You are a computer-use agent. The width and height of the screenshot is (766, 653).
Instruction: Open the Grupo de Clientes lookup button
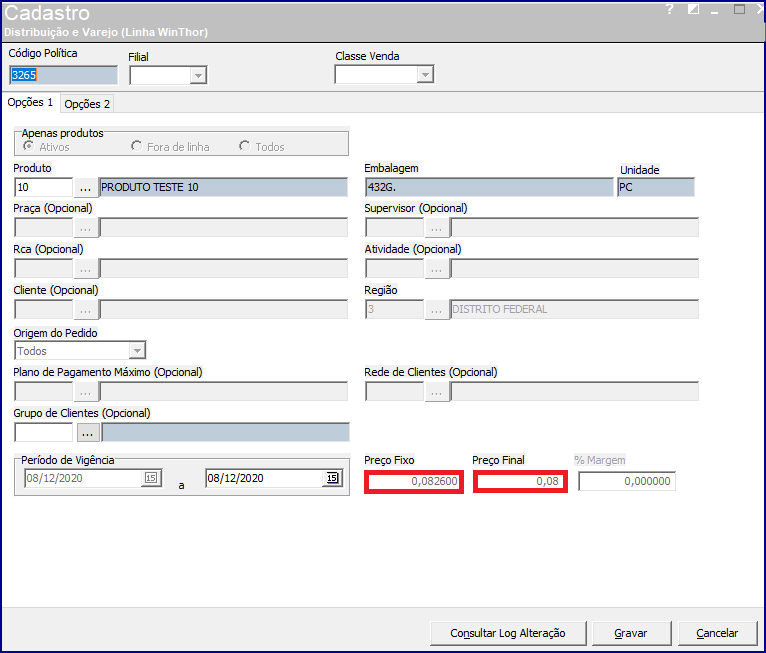click(x=88, y=433)
